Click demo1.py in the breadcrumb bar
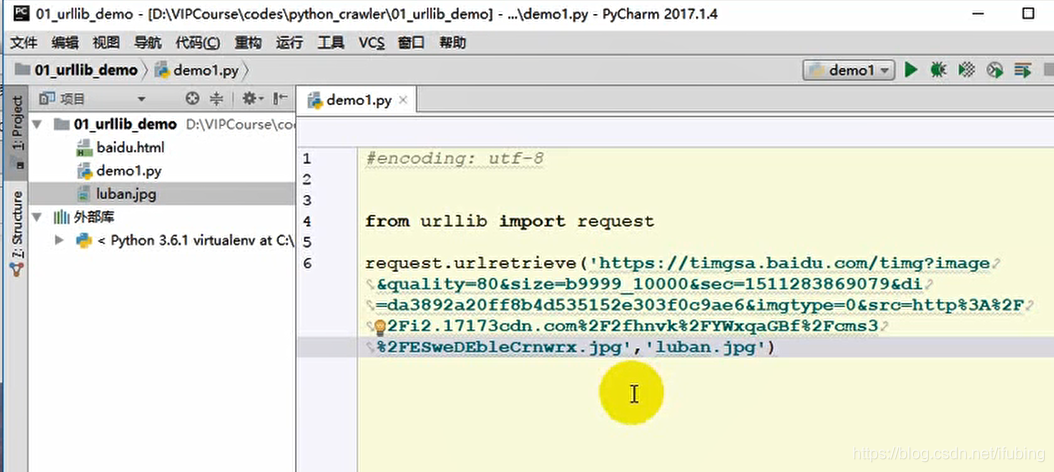The height and width of the screenshot is (472, 1054). pyautogui.click(x=198, y=70)
